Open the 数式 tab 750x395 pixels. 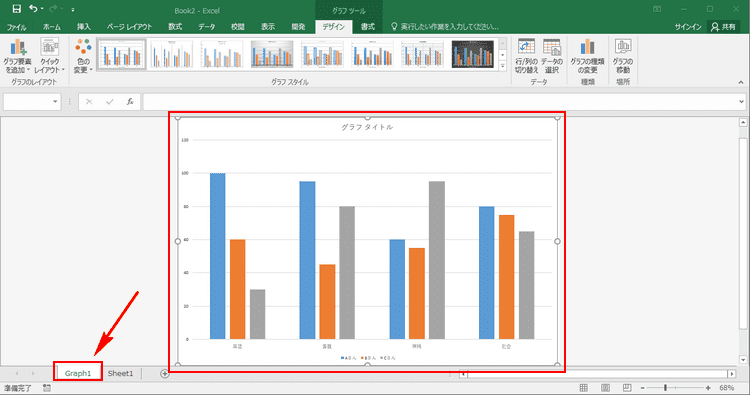pyautogui.click(x=175, y=27)
